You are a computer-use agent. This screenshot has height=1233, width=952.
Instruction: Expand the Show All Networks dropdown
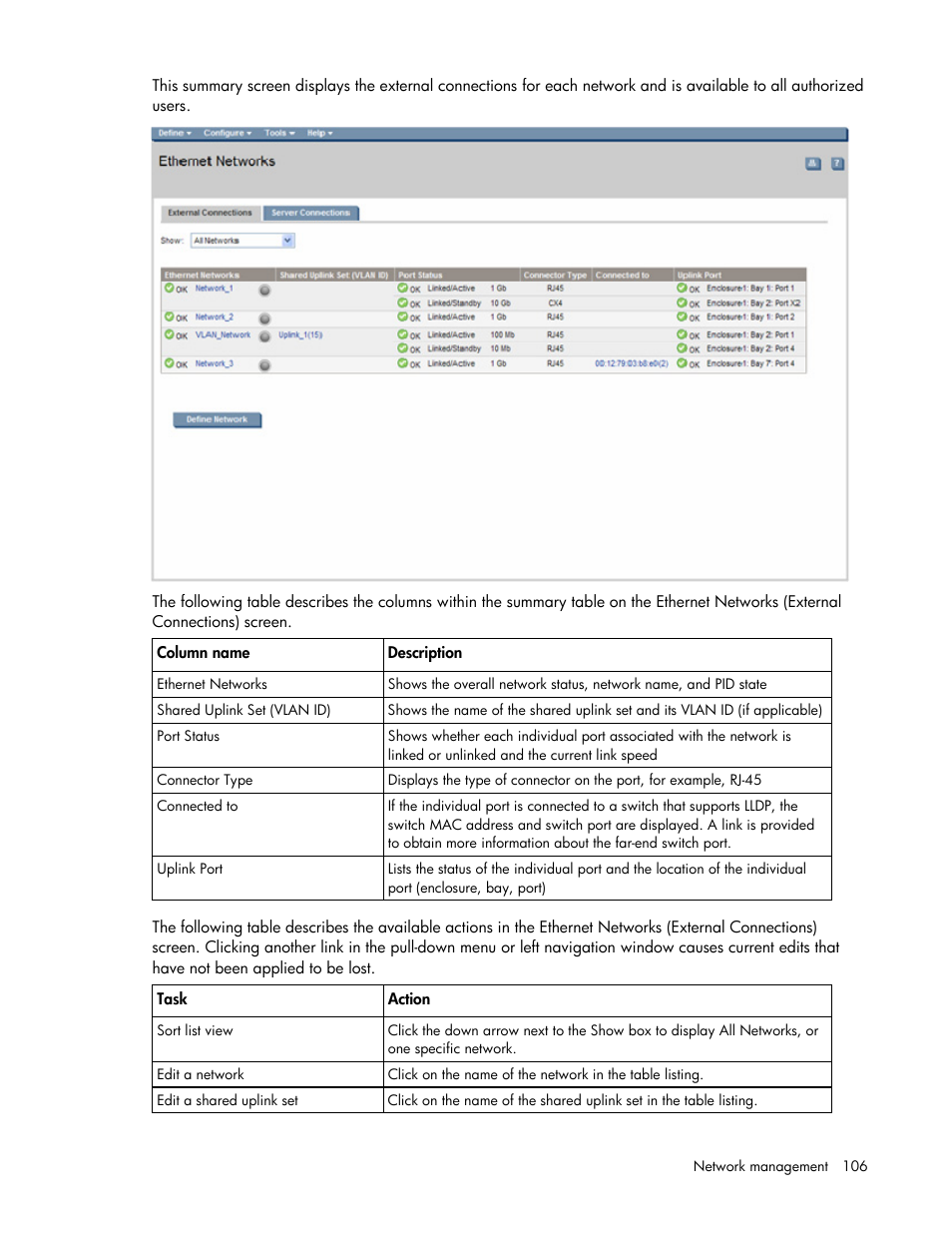pos(287,241)
